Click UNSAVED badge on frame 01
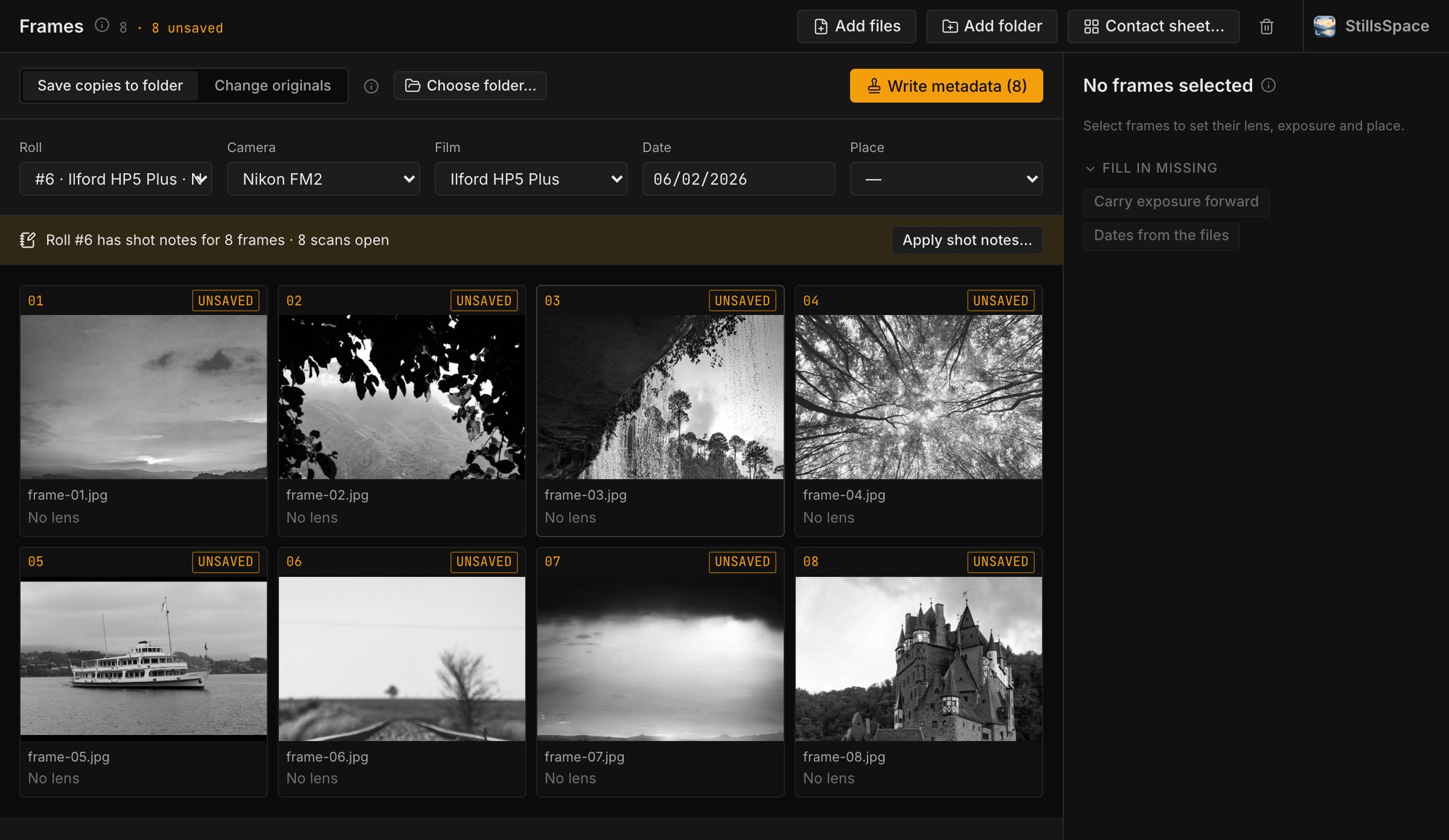This screenshot has width=1449, height=840. 225,301
